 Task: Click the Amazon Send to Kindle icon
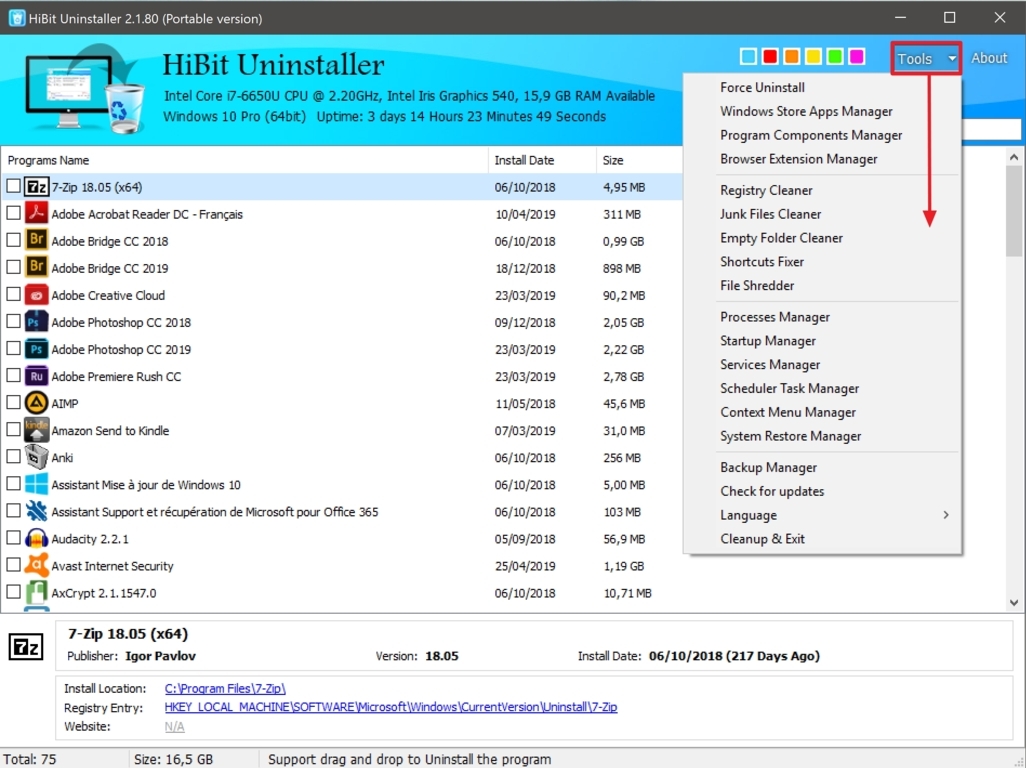(x=37, y=430)
